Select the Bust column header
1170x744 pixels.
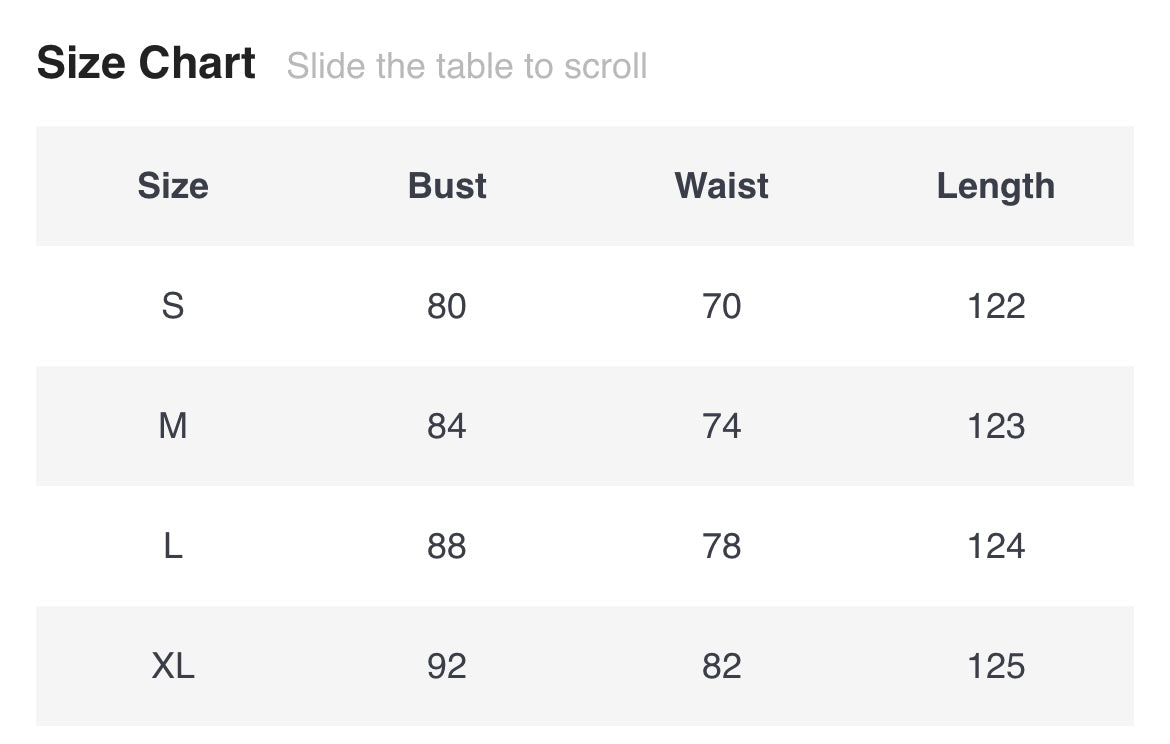click(x=447, y=186)
